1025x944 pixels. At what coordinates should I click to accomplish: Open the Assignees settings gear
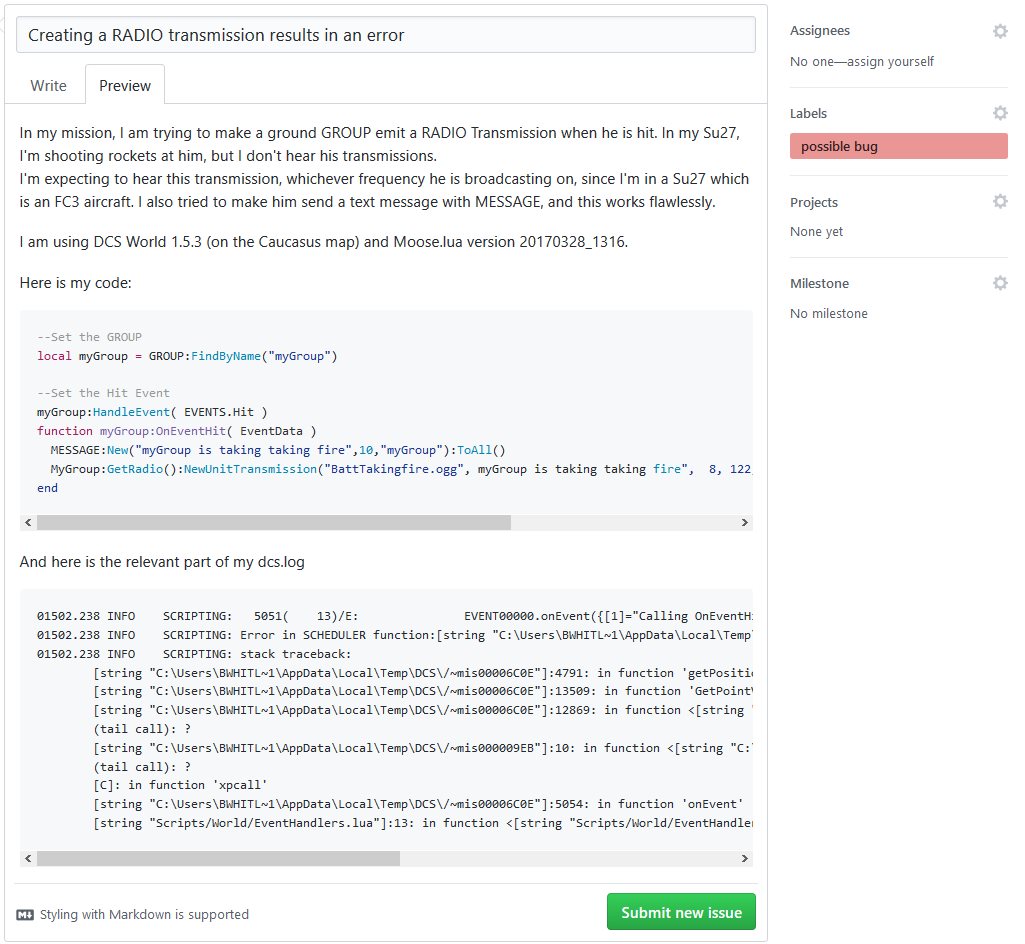coord(999,31)
